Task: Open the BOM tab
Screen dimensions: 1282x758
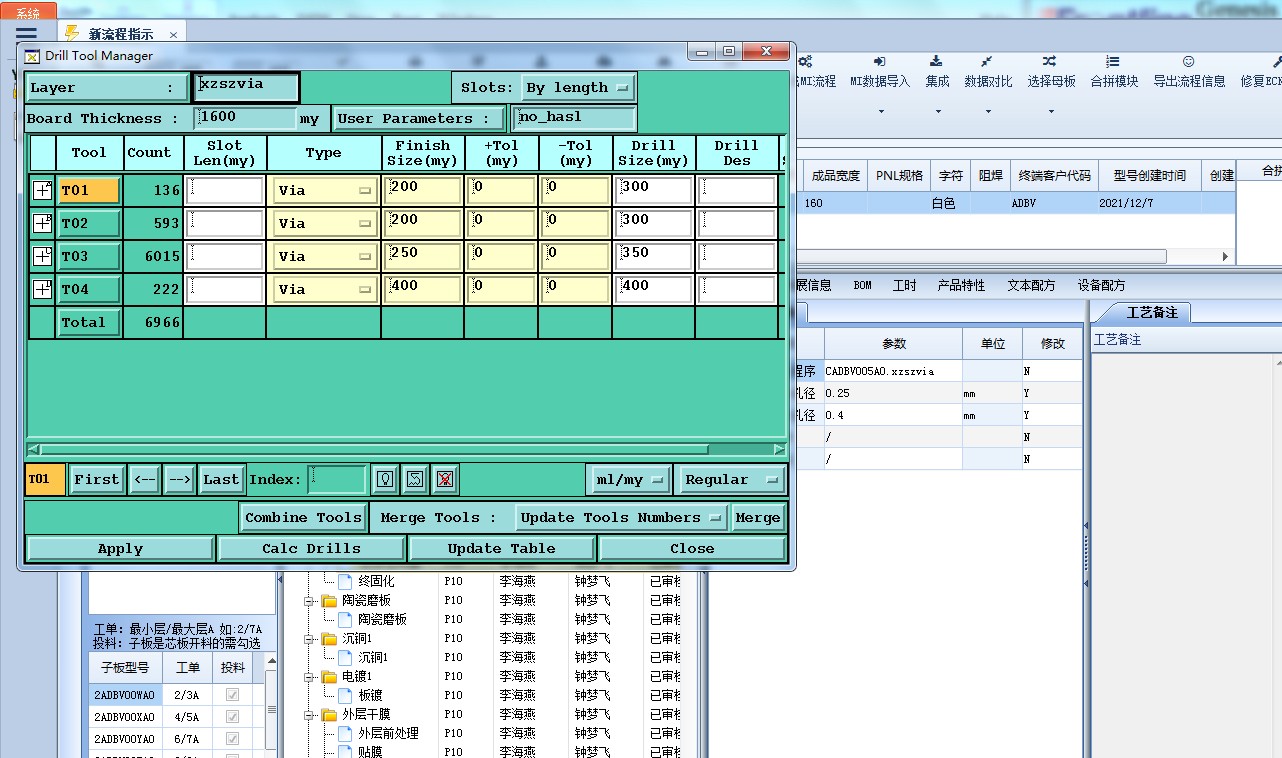Action: [x=862, y=285]
